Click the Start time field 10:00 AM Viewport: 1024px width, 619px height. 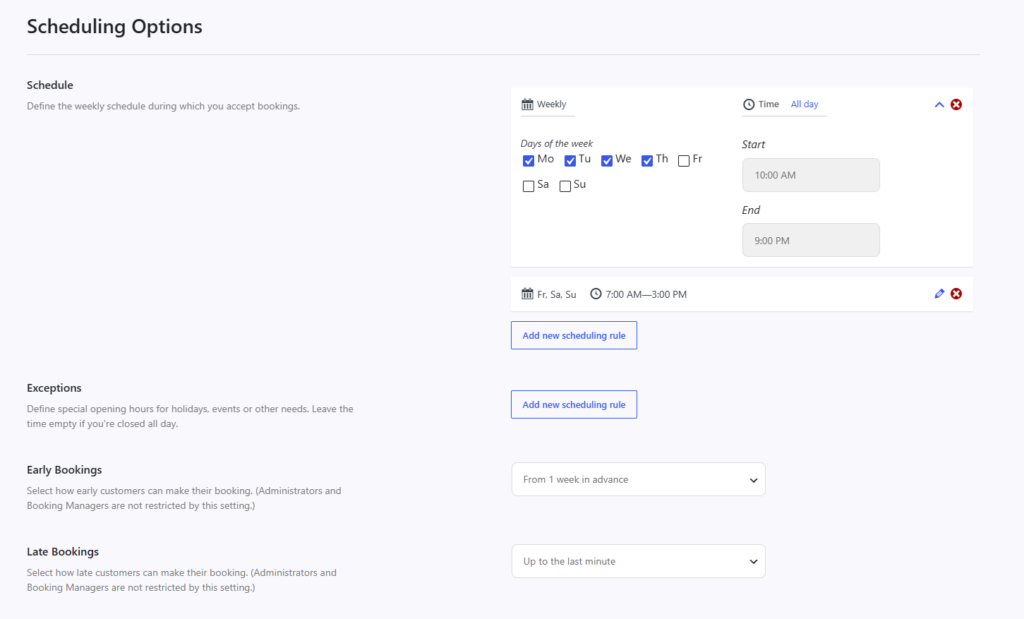click(810, 175)
